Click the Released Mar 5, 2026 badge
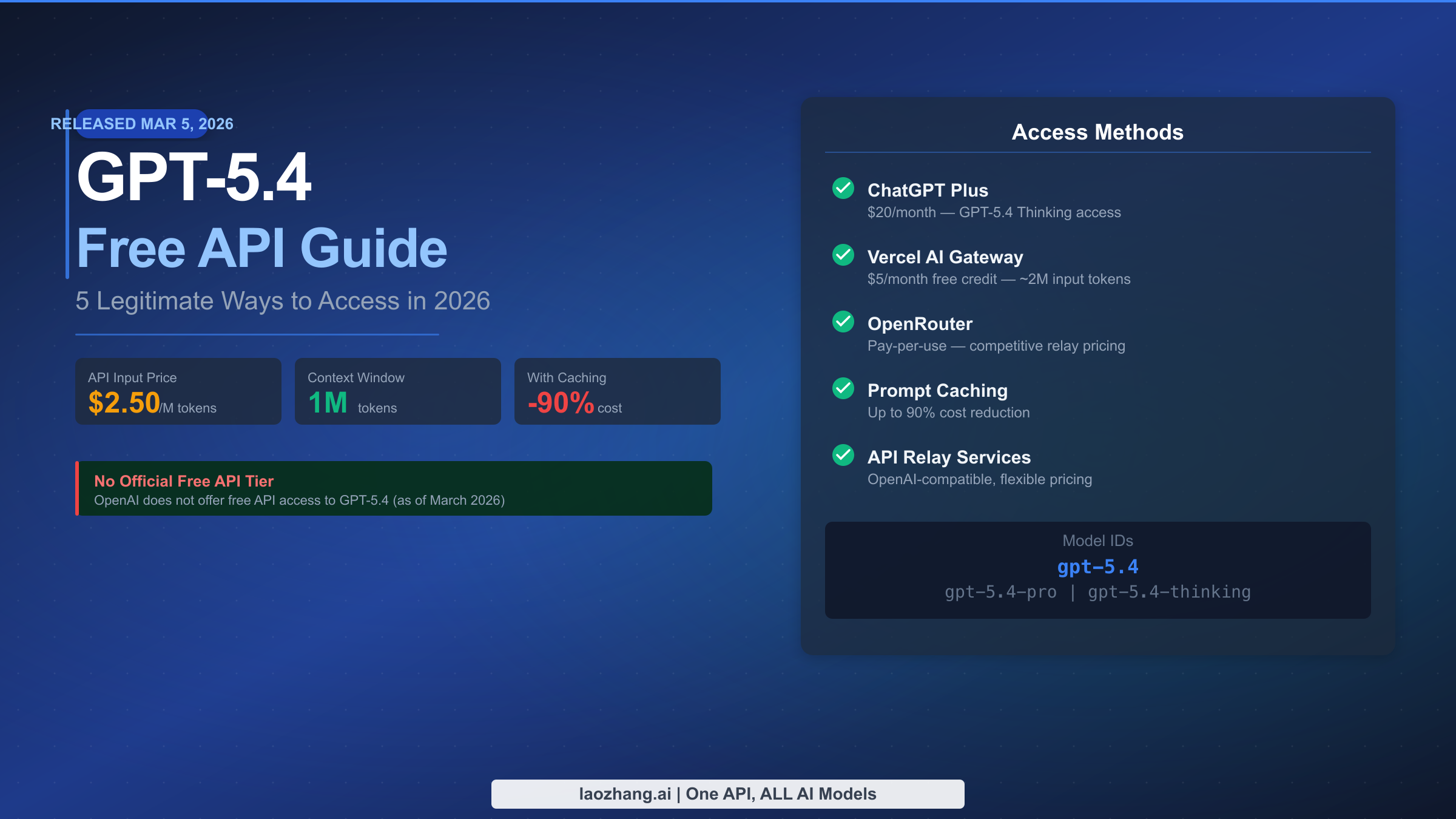This screenshot has width=1456, height=819. pos(142,124)
